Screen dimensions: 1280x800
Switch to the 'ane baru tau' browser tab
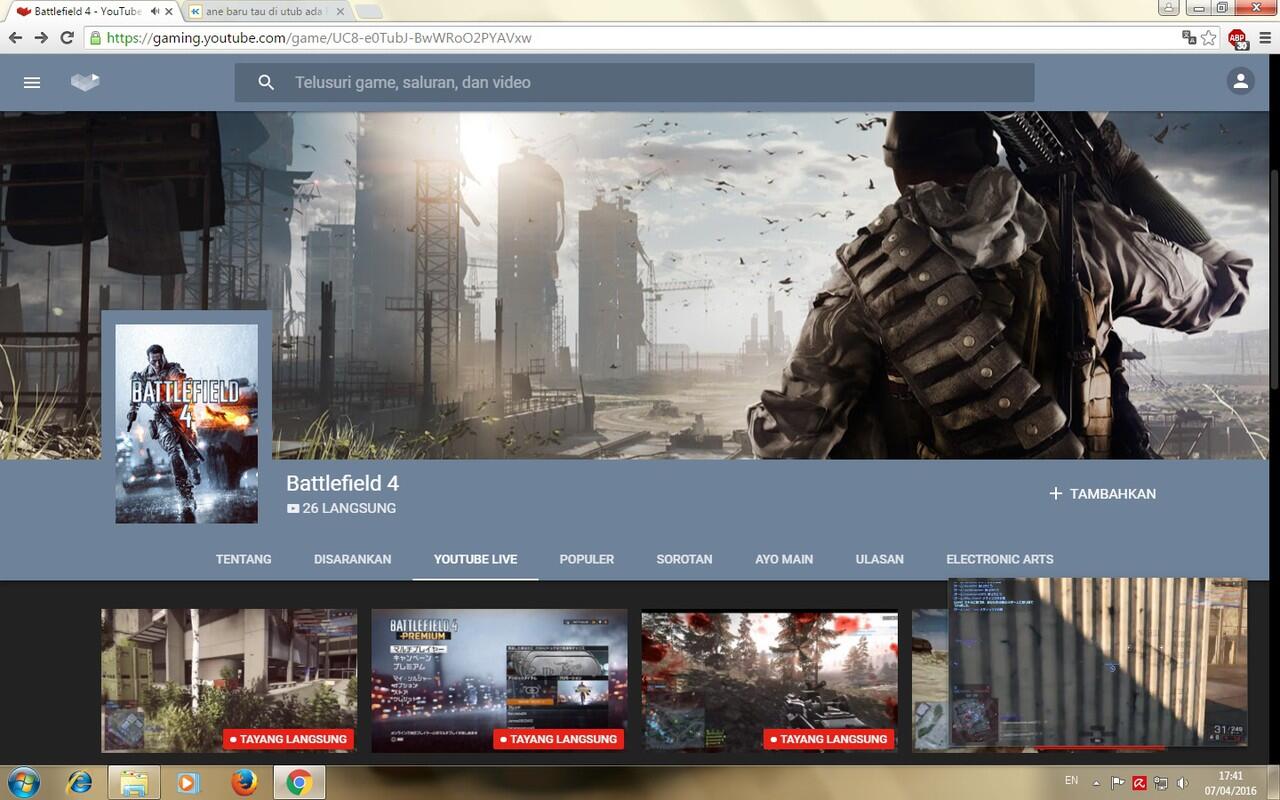(x=267, y=11)
